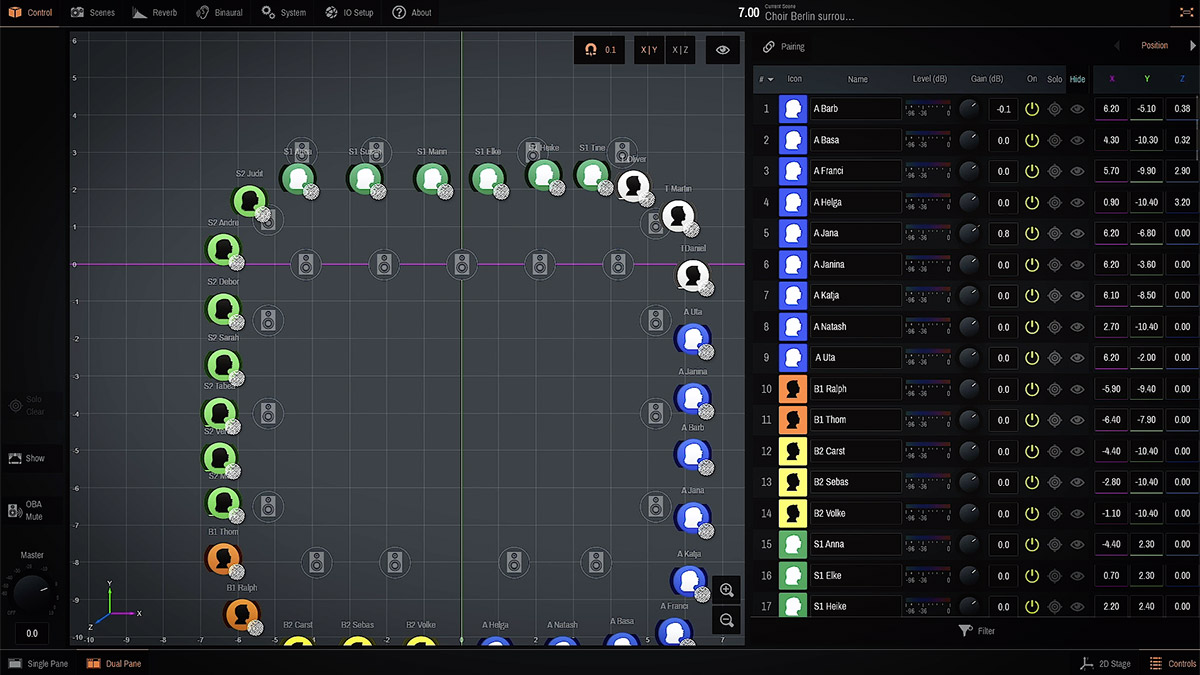Switch stage view to X|Z plane
The image size is (1200, 675).
(680, 49)
